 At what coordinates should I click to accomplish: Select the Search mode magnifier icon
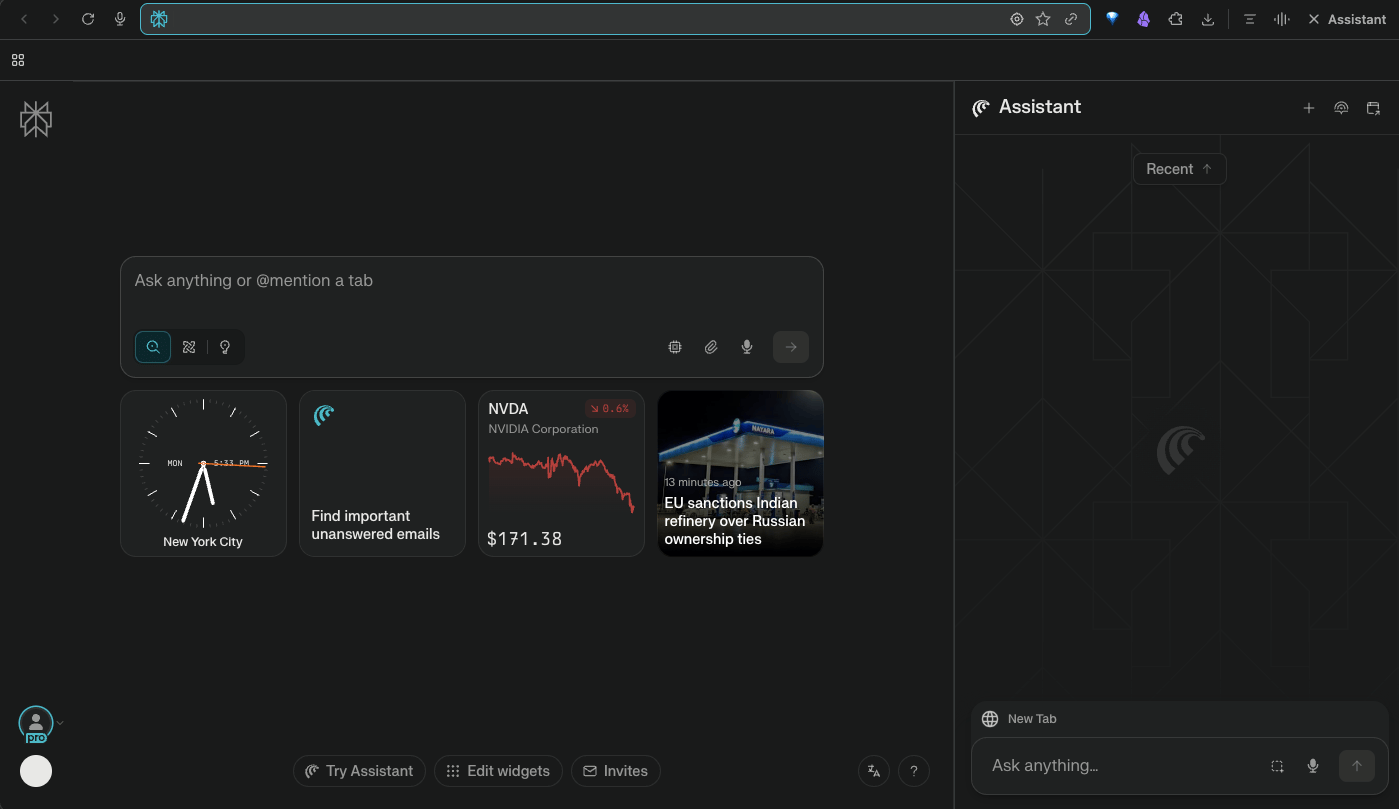[153, 347]
